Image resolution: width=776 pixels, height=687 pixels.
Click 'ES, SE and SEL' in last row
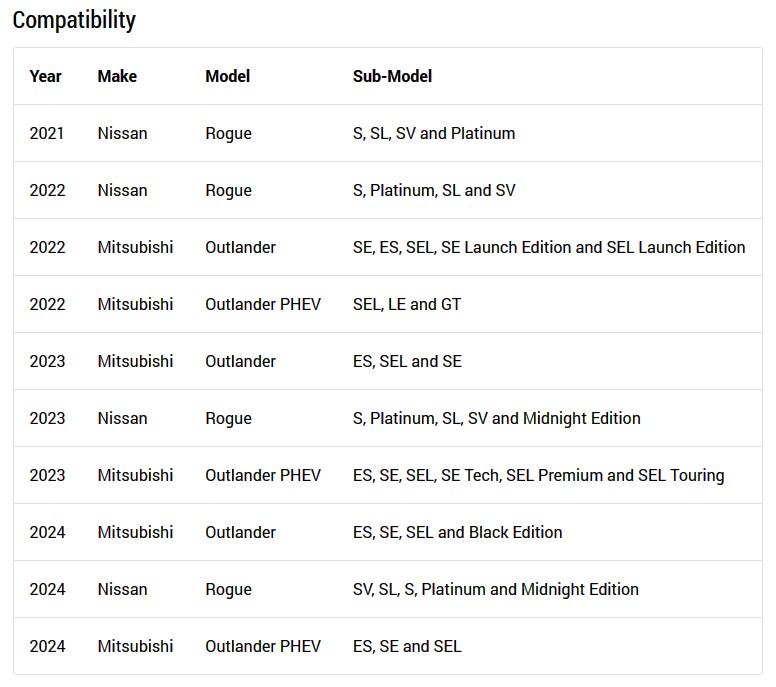(407, 646)
